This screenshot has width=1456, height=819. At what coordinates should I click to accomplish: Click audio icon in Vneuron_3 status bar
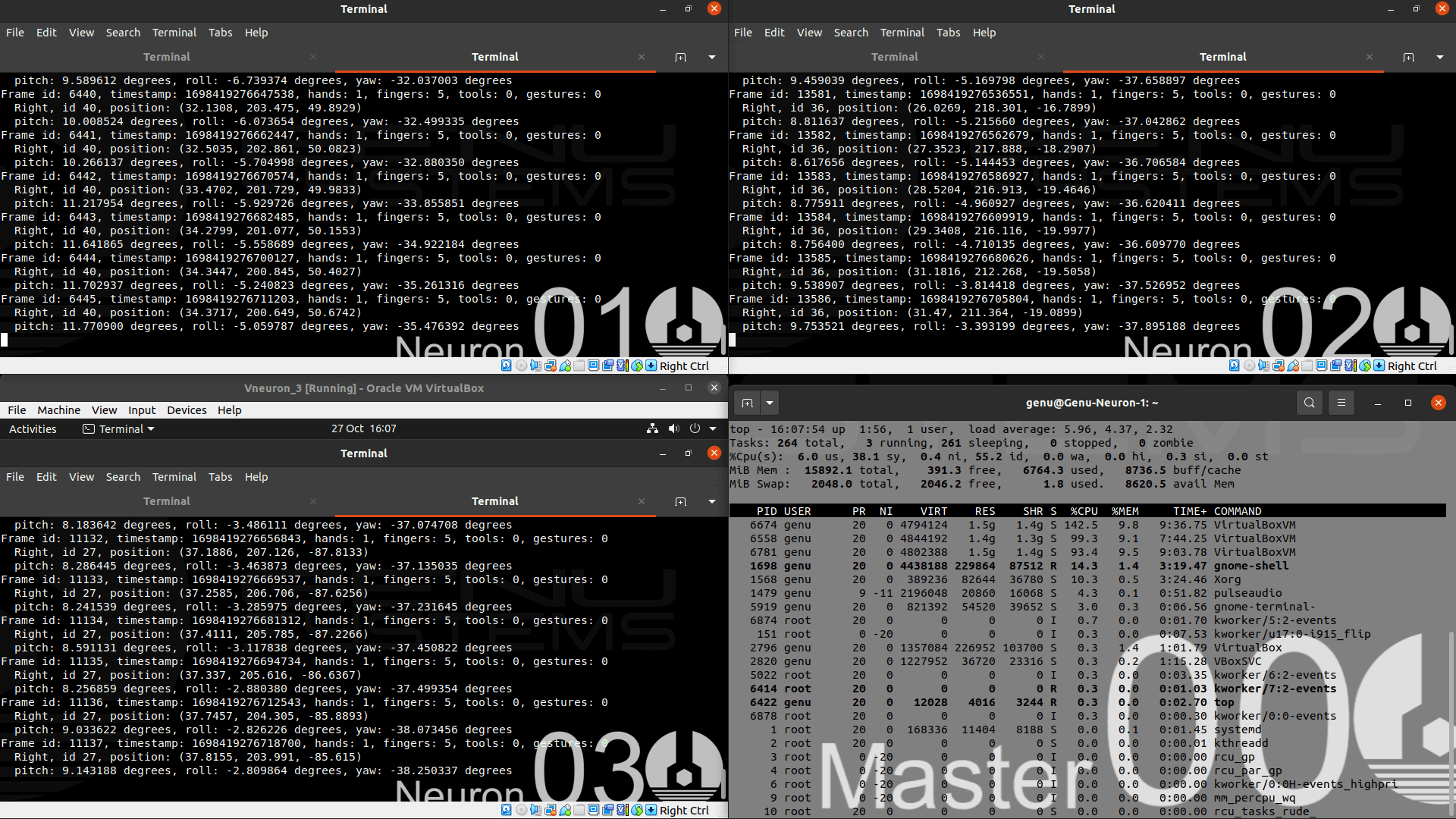pos(535,810)
